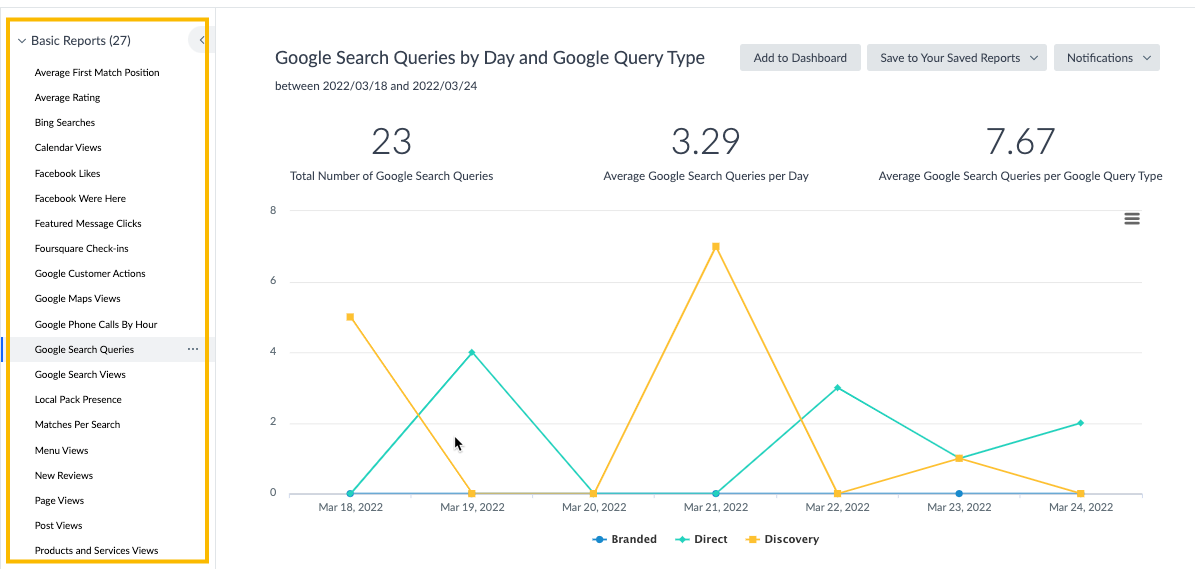Image resolution: width=1195 pixels, height=569 pixels.
Task: Open the Average Rating report
Action: (x=67, y=97)
